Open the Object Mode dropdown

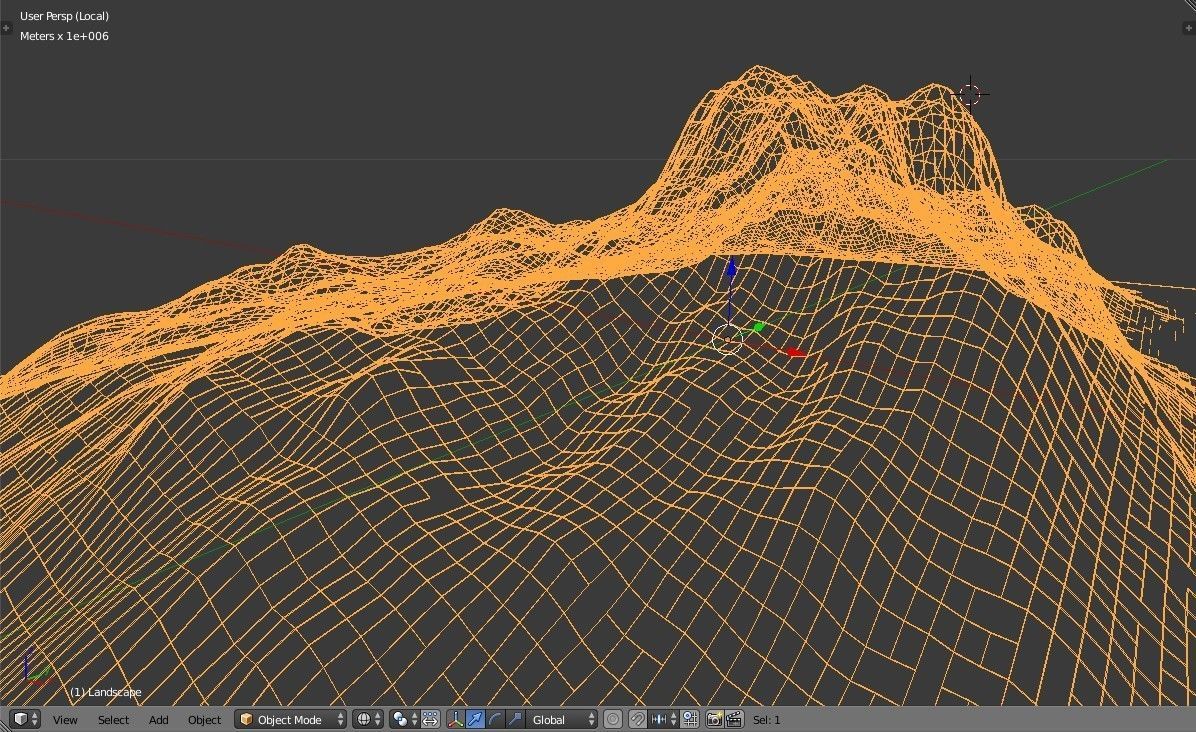click(x=291, y=719)
